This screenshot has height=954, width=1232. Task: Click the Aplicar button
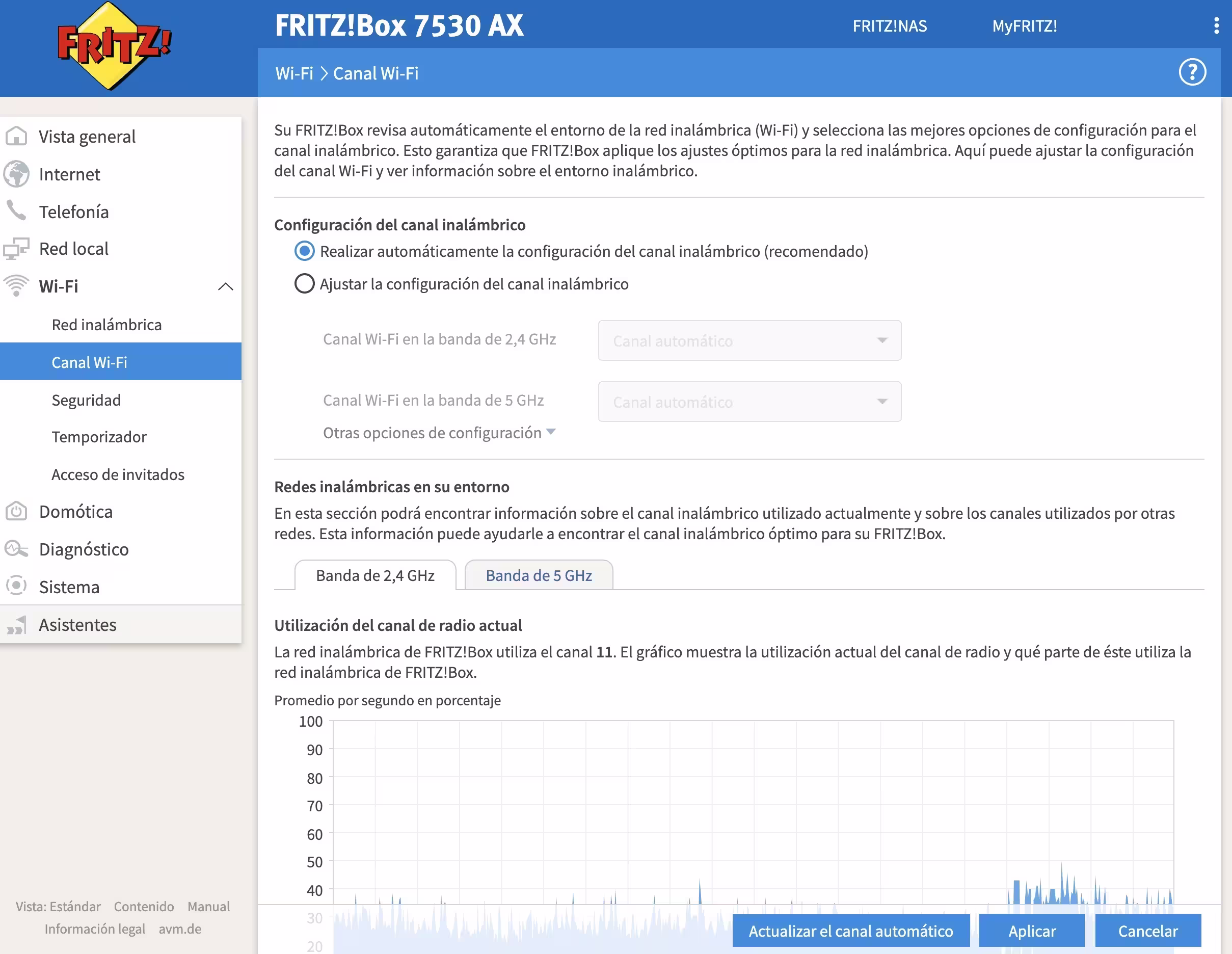tap(1032, 931)
